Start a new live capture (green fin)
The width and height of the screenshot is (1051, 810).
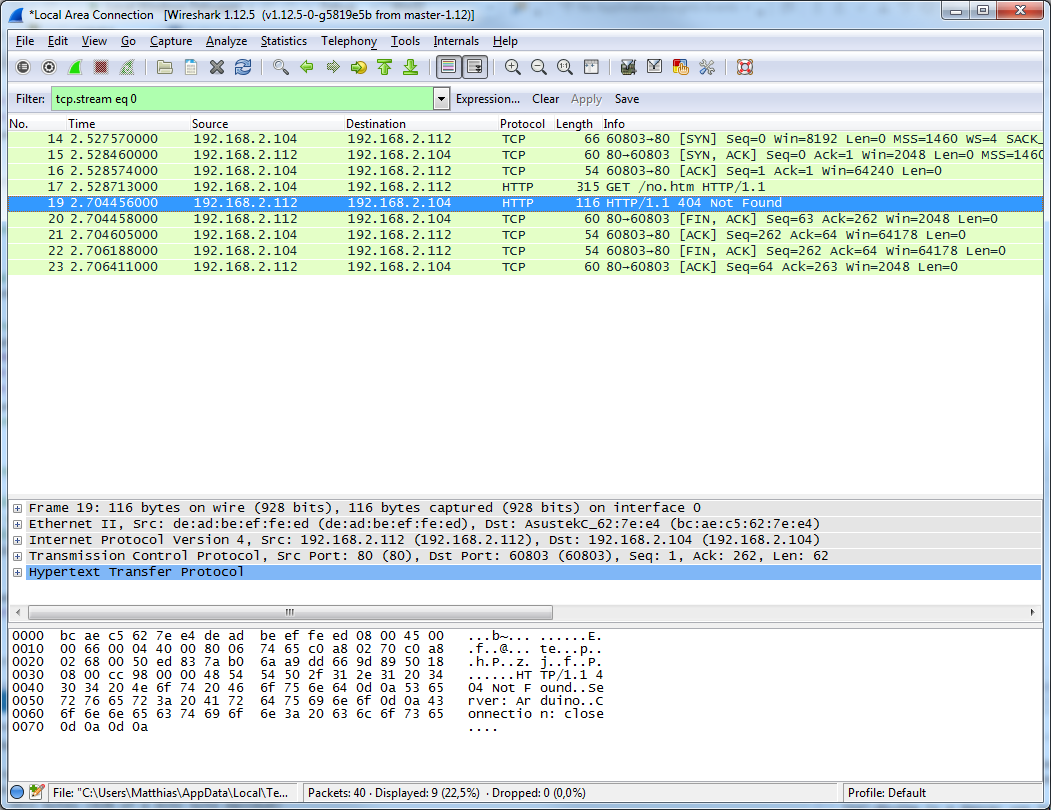tap(75, 67)
